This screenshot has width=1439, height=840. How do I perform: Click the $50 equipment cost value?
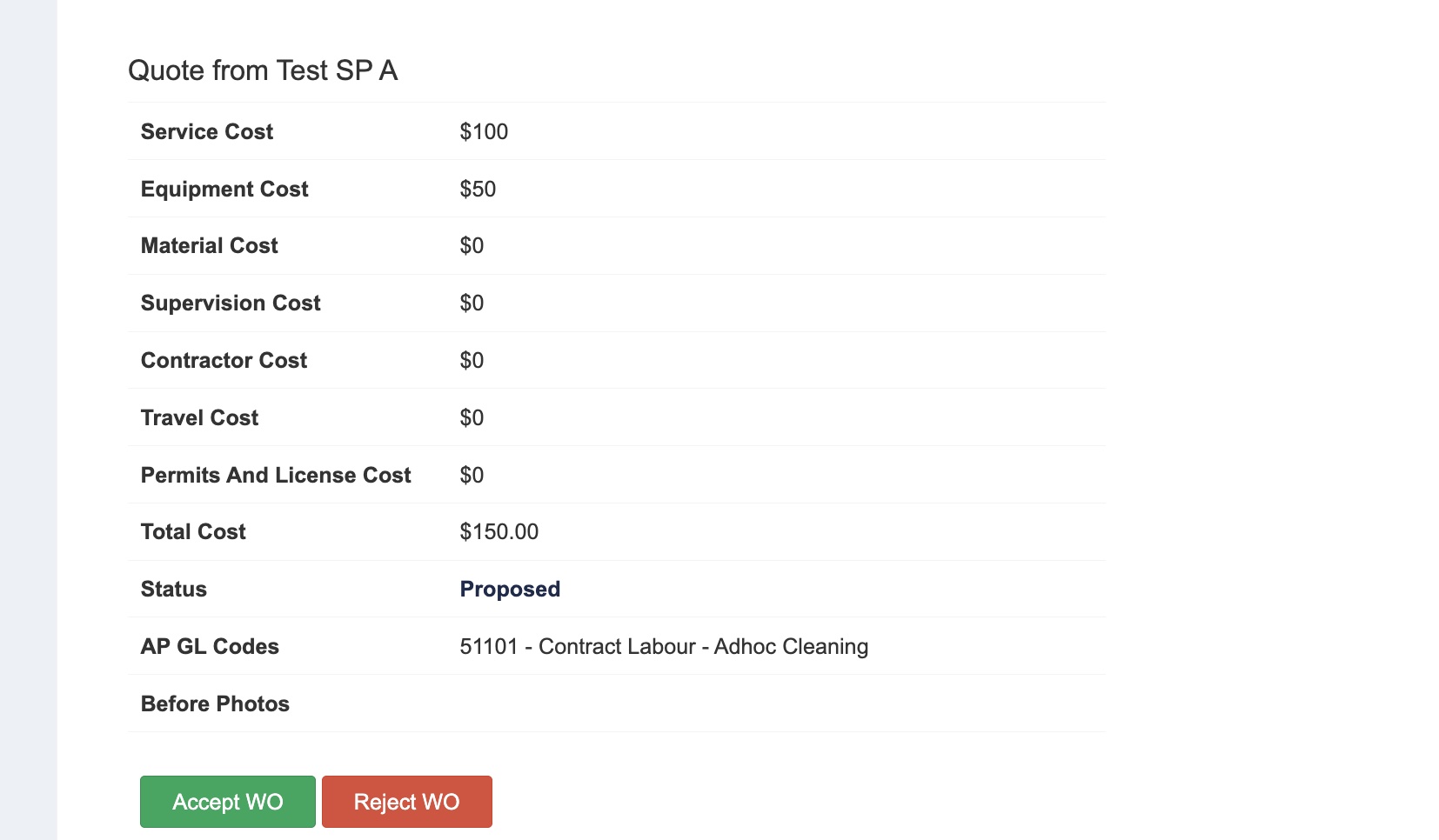(478, 190)
